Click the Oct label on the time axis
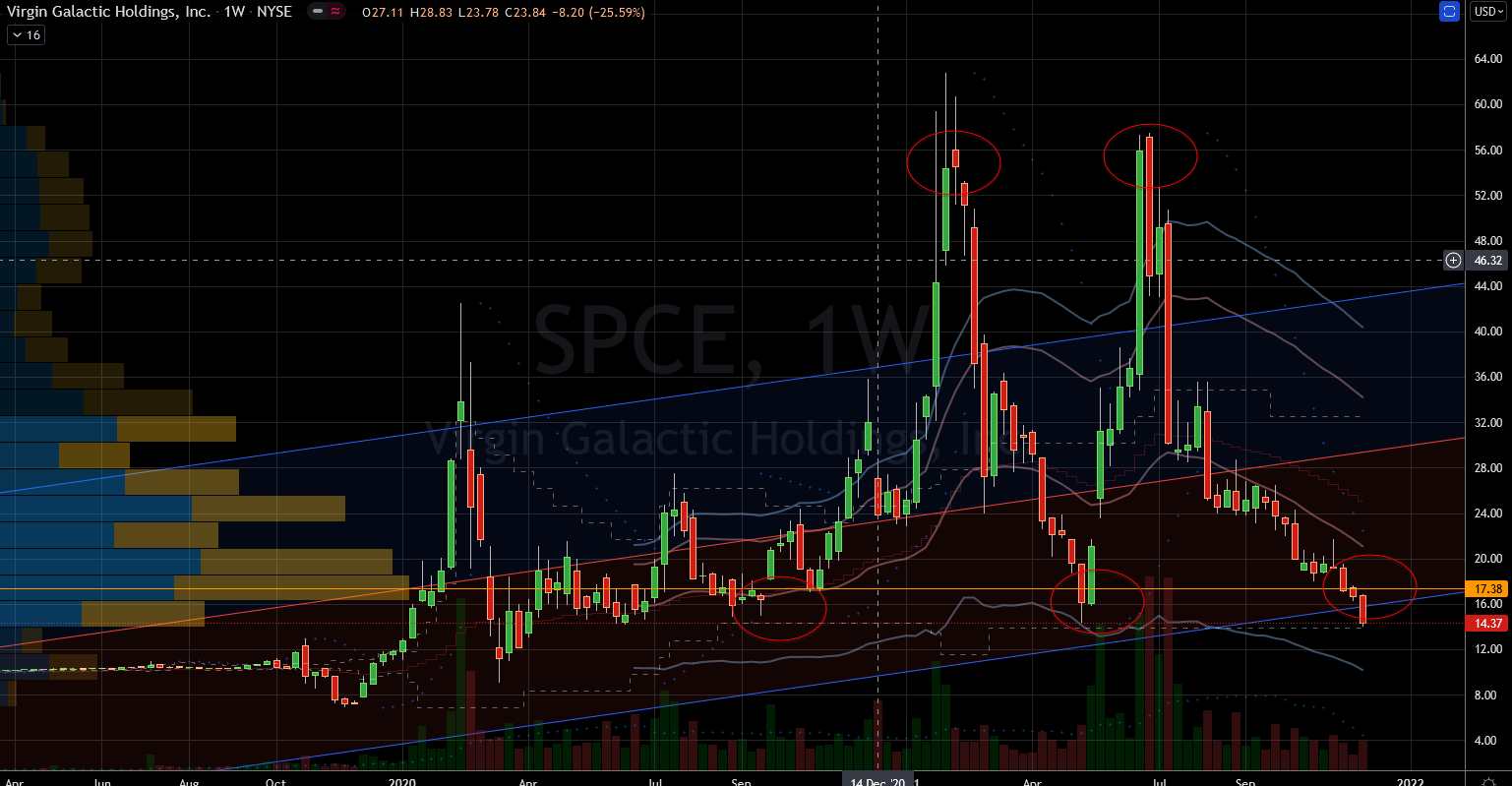The height and width of the screenshot is (786, 1512). [x=275, y=783]
